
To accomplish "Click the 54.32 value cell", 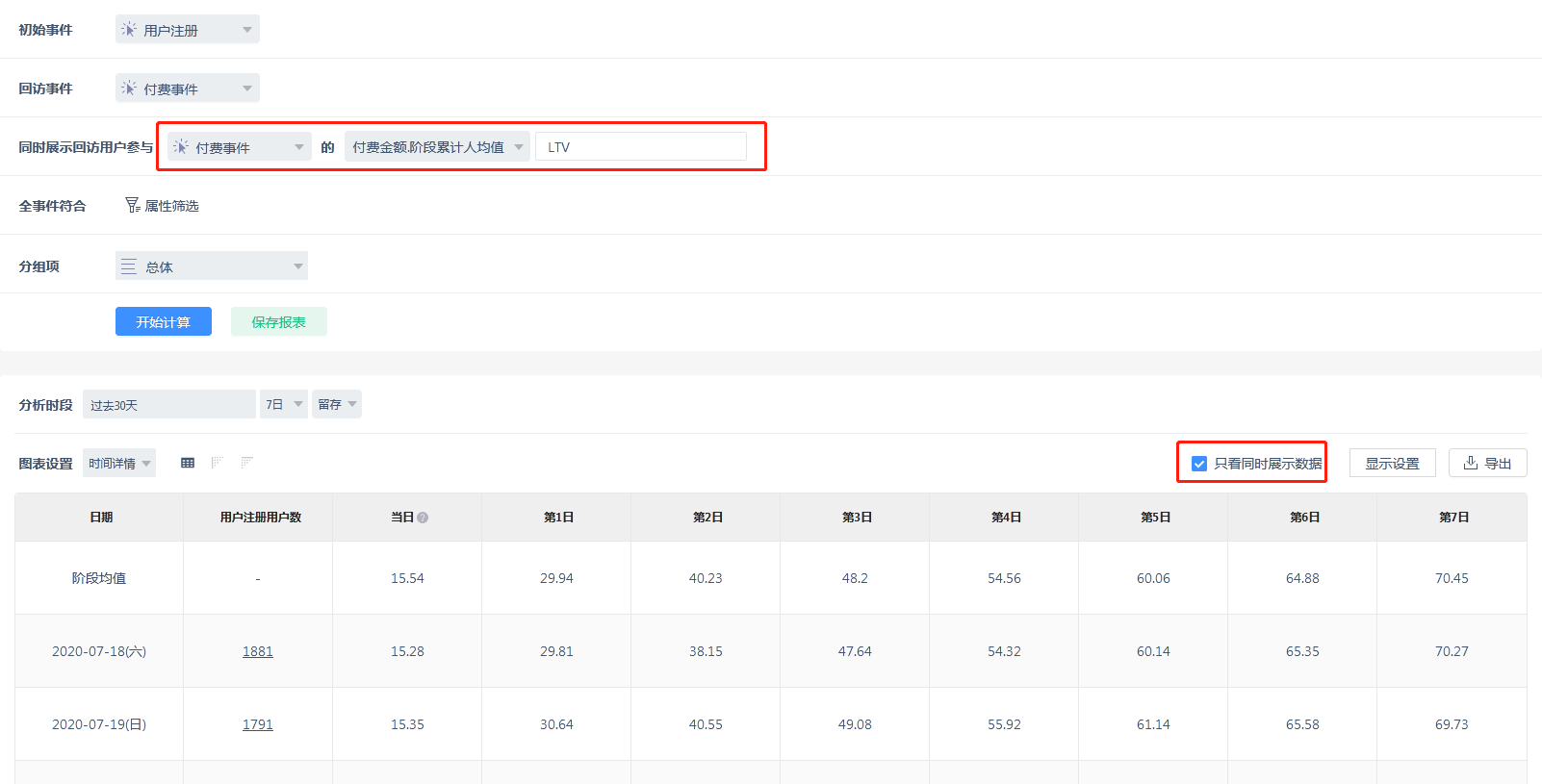I will [x=1005, y=651].
